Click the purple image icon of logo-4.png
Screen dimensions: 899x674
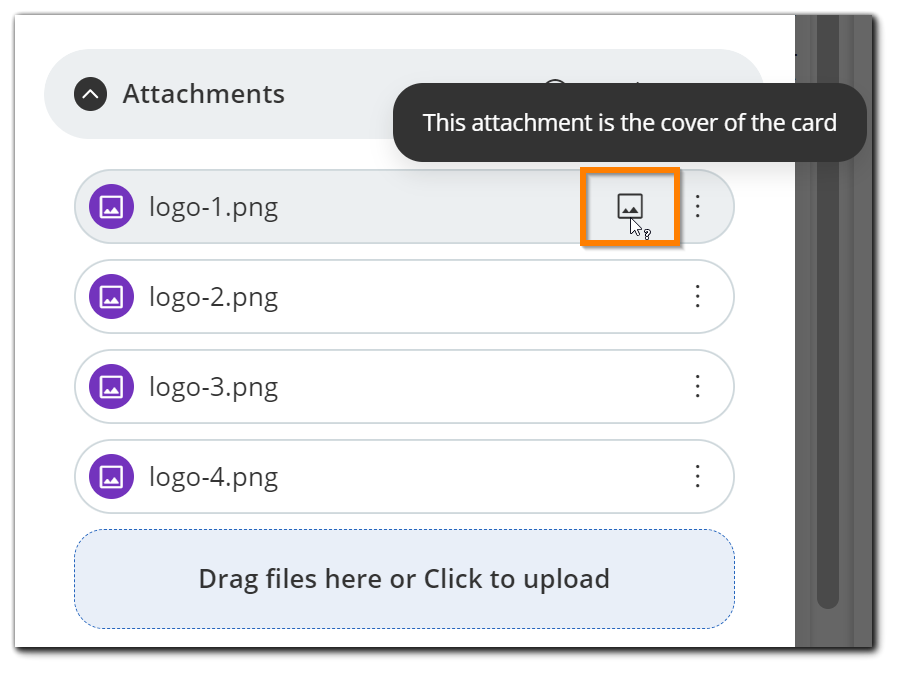(x=111, y=476)
